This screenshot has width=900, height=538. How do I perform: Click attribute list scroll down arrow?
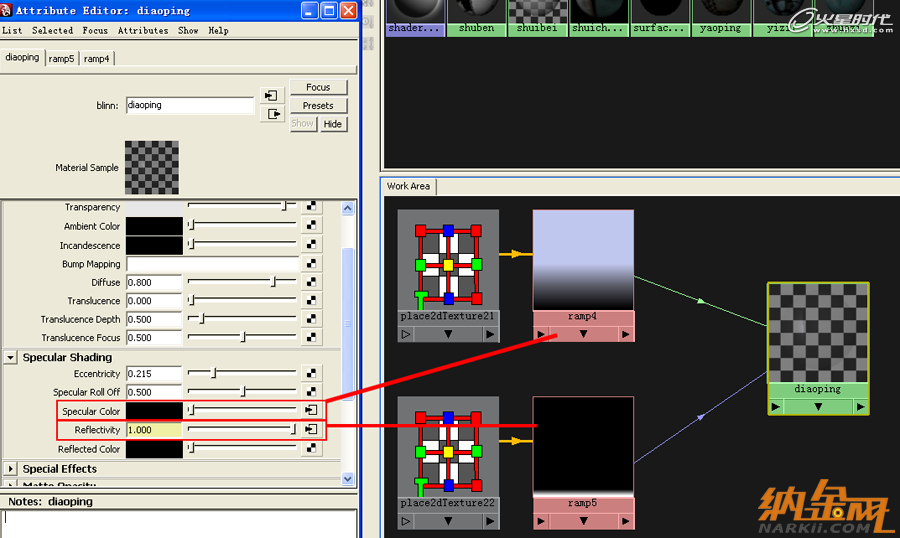pyautogui.click(x=347, y=478)
